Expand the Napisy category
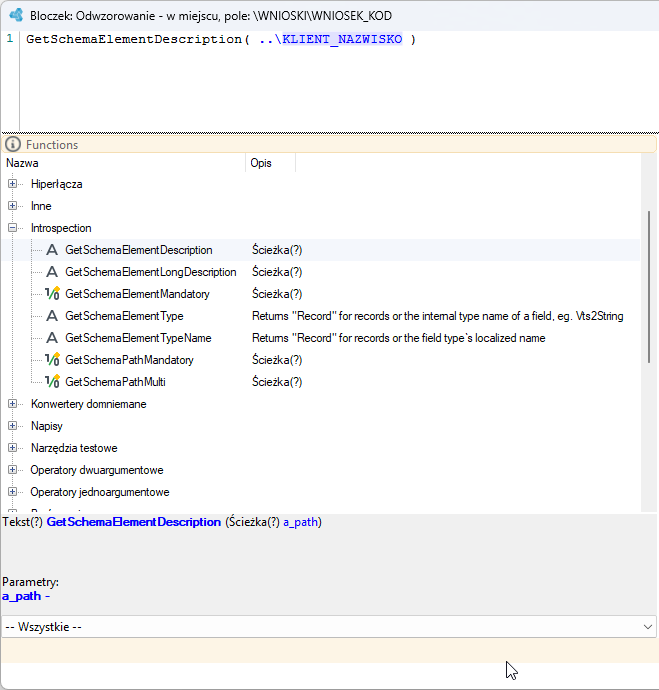659x690 pixels. coord(12,426)
